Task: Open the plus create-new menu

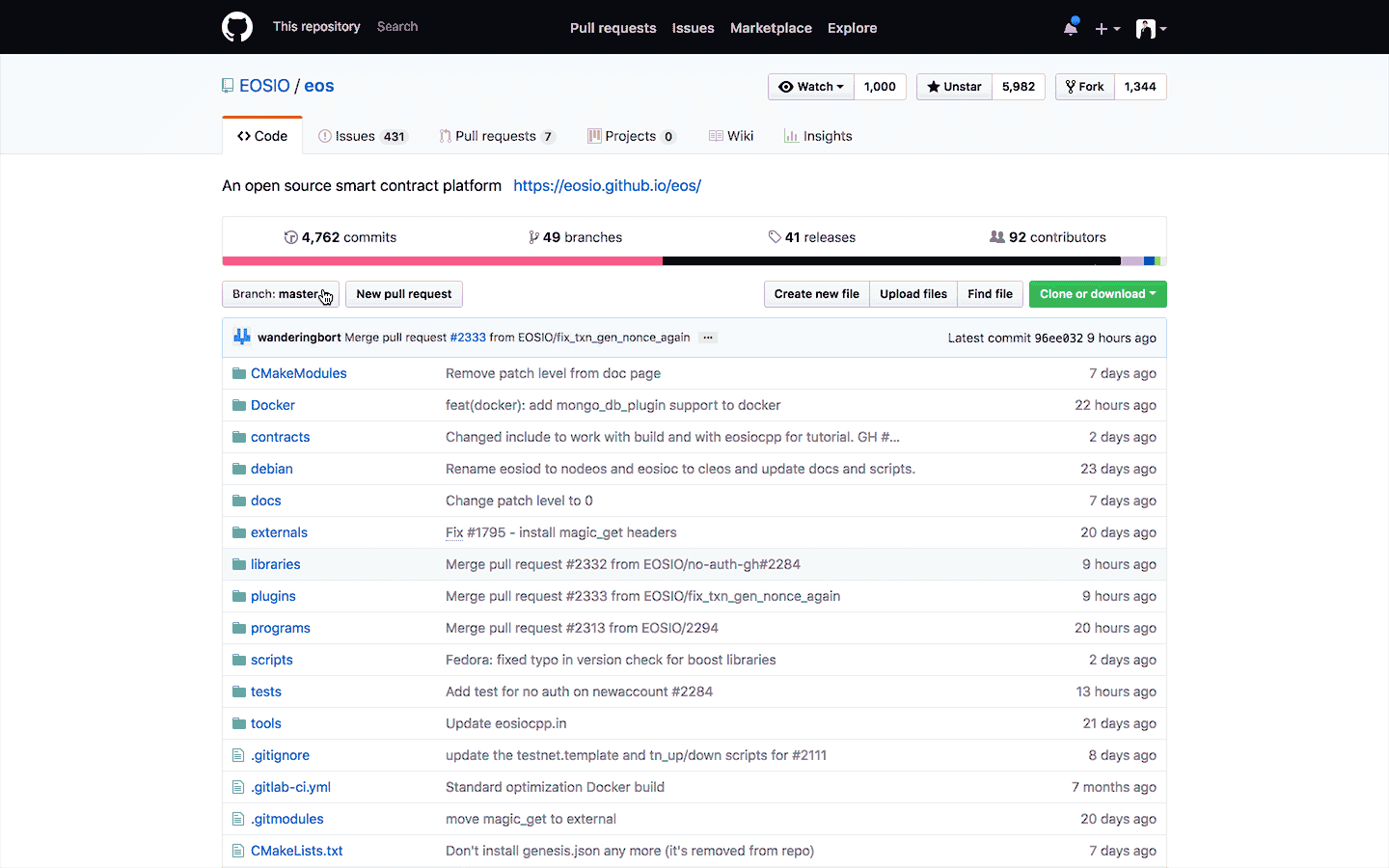Action: point(1107,29)
